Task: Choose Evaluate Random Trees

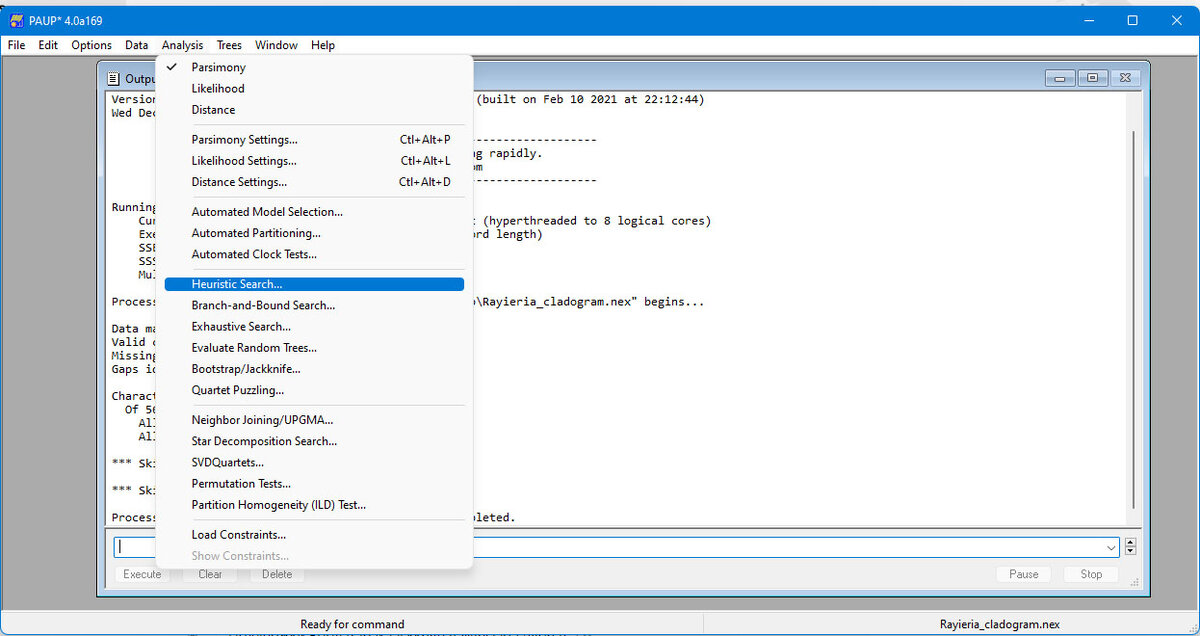Action: (x=314, y=348)
